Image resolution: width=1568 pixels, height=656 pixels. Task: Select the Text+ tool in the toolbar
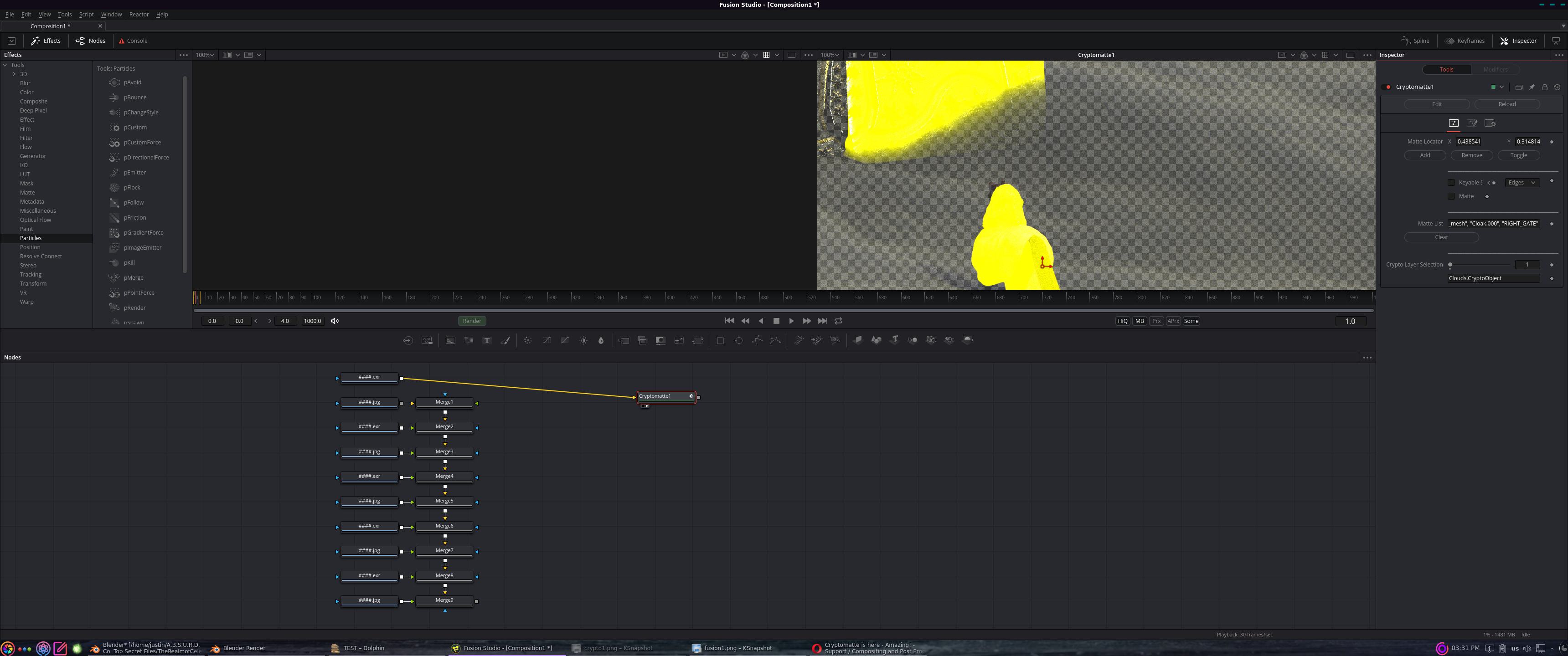click(487, 340)
